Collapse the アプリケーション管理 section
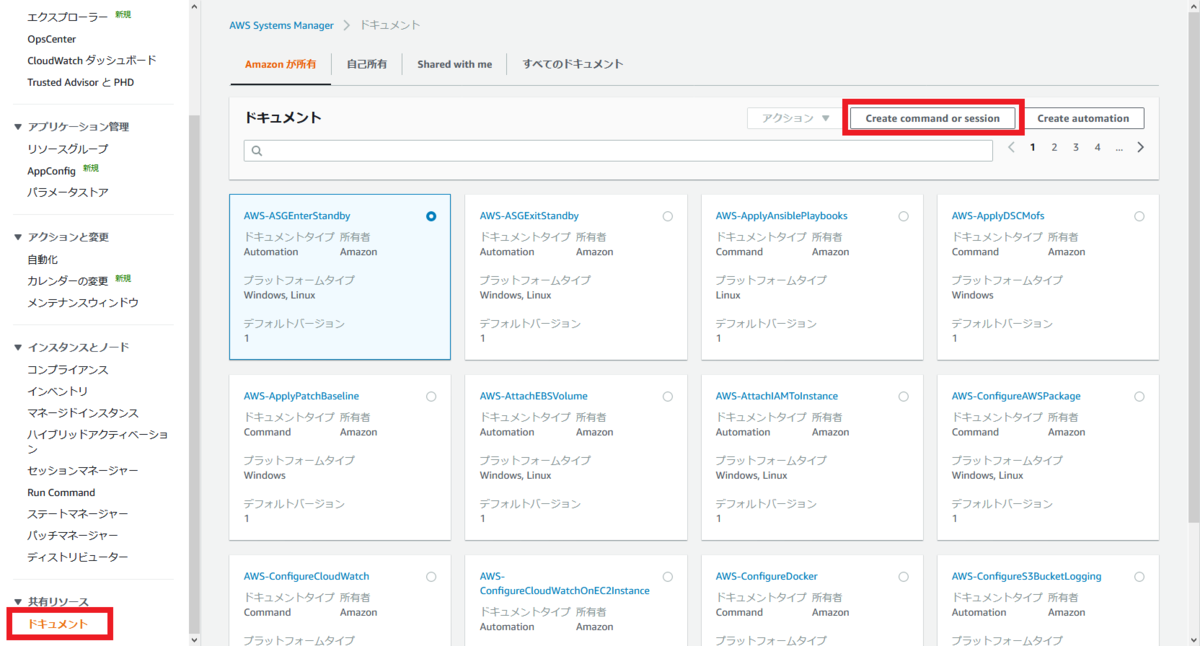This screenshot has height=646, width=1200. (17, 127)
